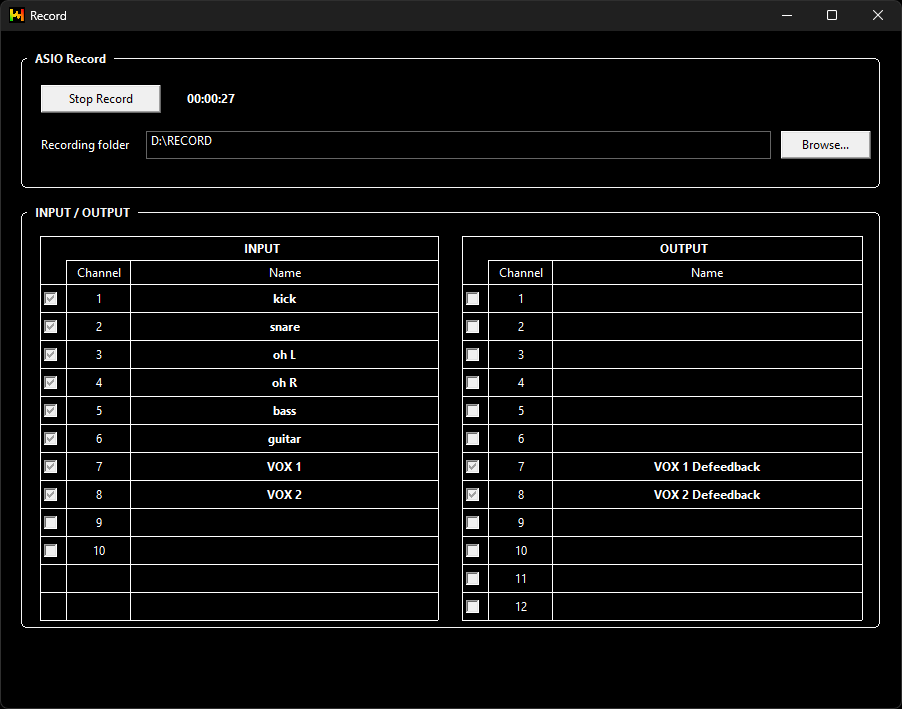902x709 pixels.
Task: Click the INPUT table header
Action: (x=262, y=249)
